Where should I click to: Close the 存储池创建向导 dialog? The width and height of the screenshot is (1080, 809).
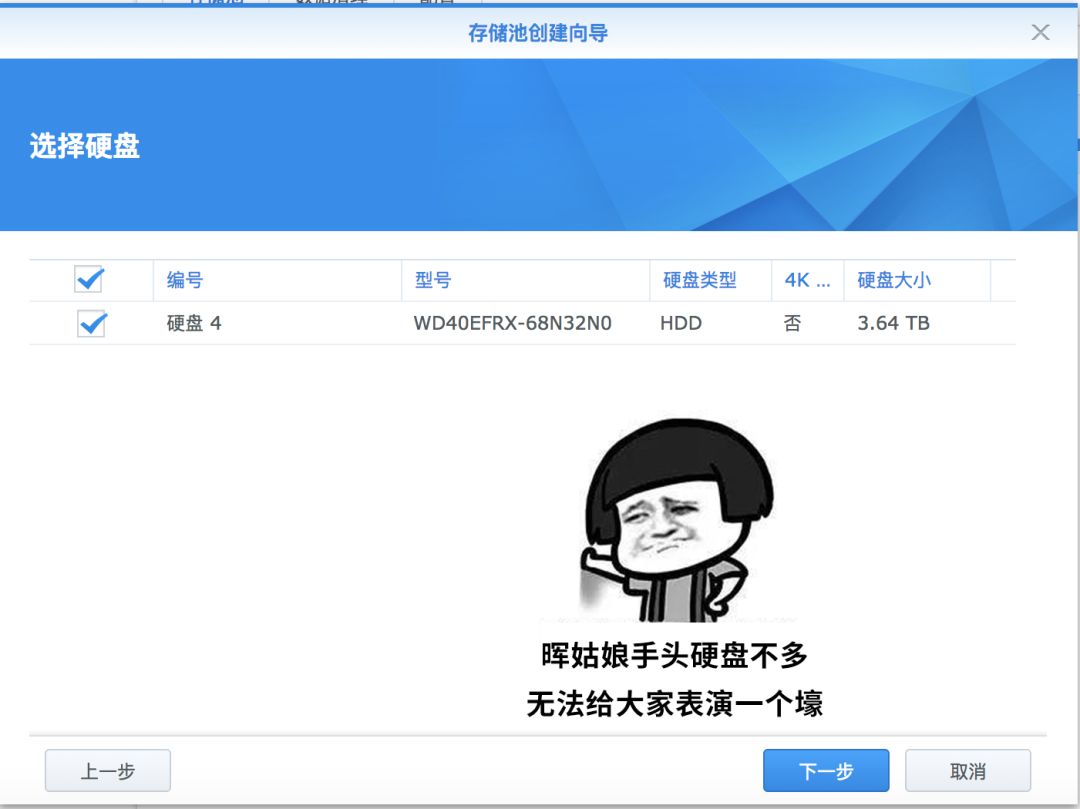point(1040,32)
